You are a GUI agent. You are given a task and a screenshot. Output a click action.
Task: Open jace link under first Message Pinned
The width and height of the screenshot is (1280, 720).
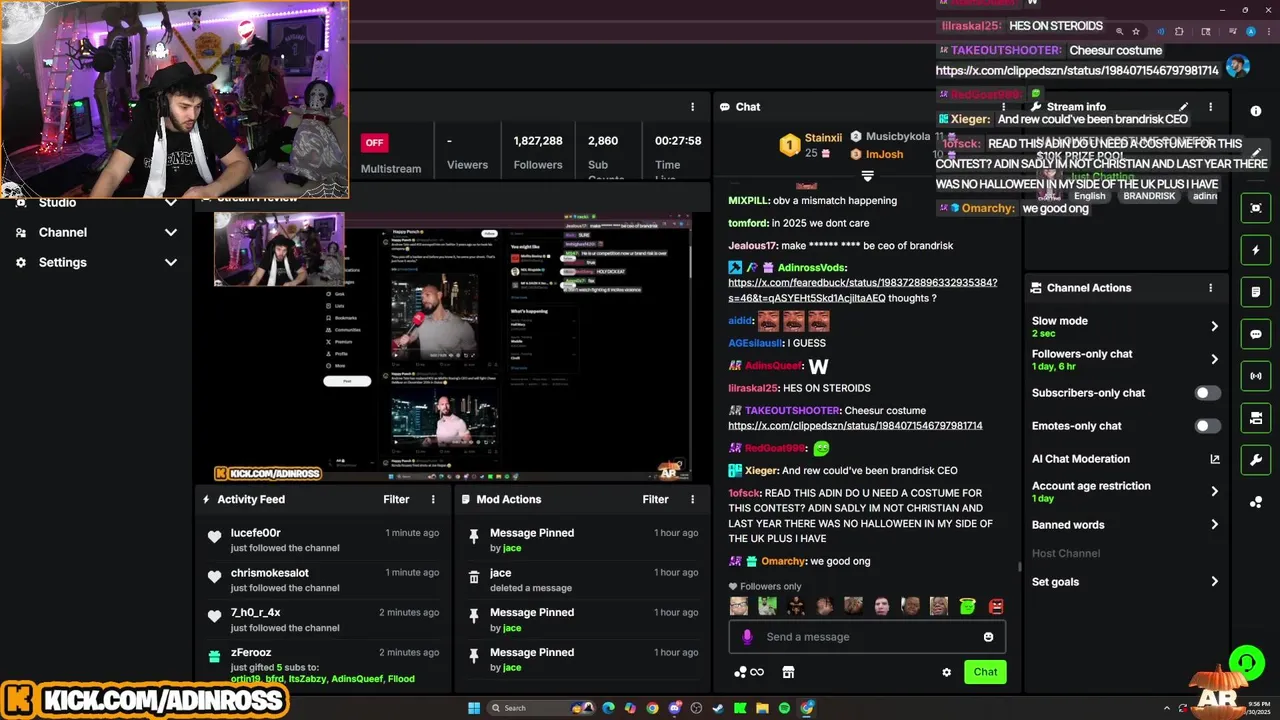point(512,548)
